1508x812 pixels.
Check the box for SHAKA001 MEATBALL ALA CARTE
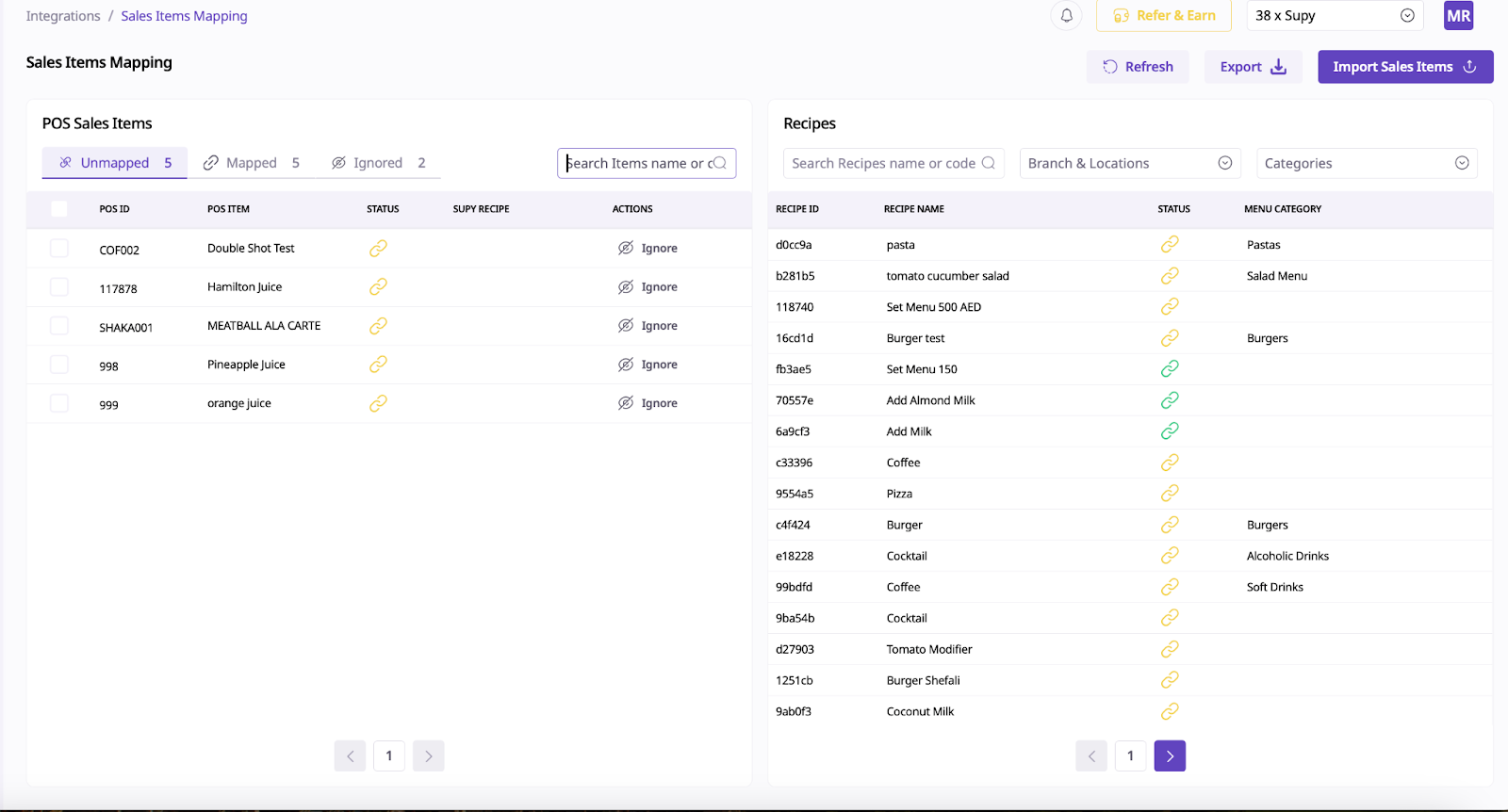pyautogui.click(x=59, y=326)
